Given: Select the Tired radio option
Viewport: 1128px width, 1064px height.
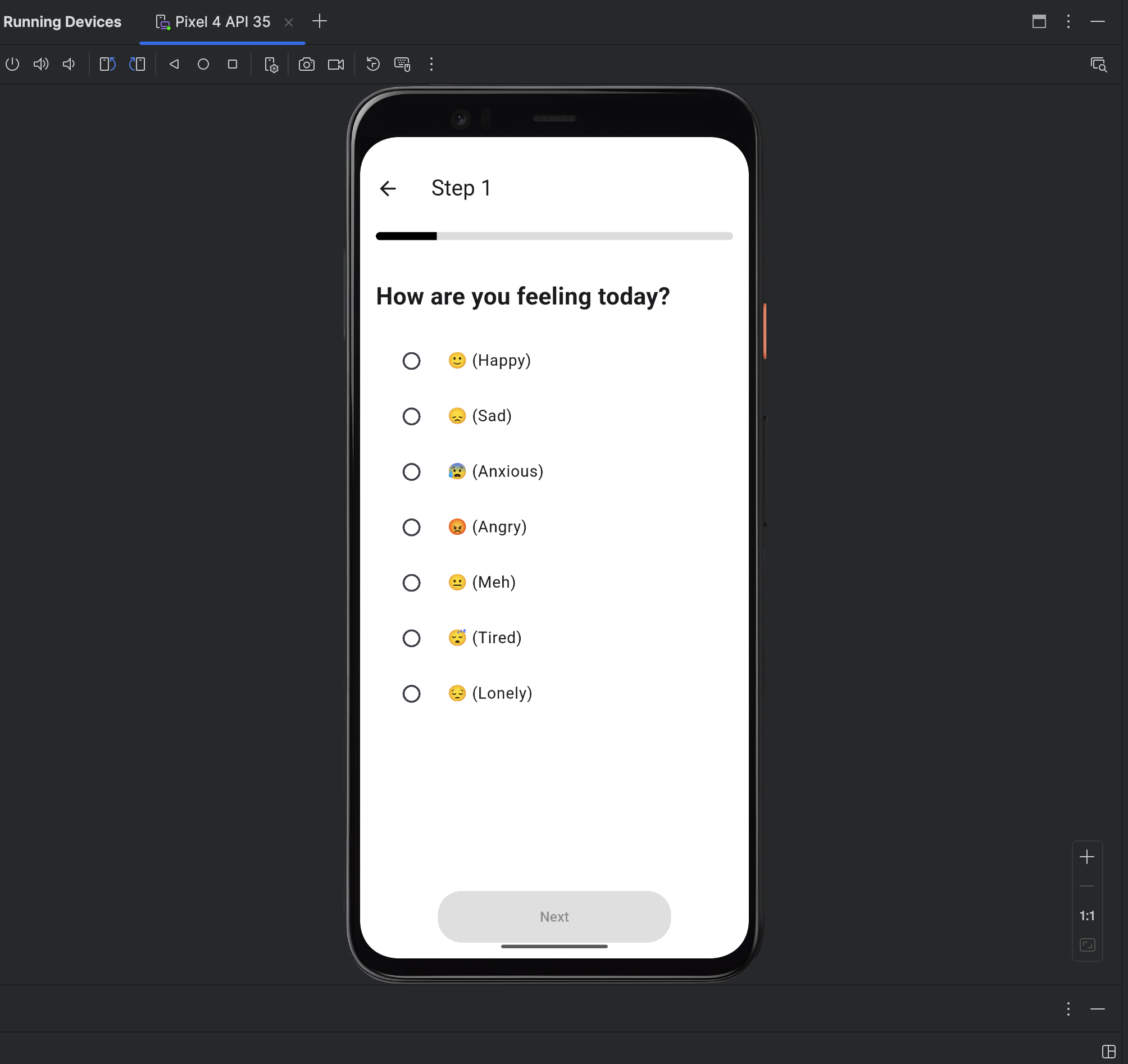Looking at the screenshot, I should pyautogui.click(x=411, y=638).
